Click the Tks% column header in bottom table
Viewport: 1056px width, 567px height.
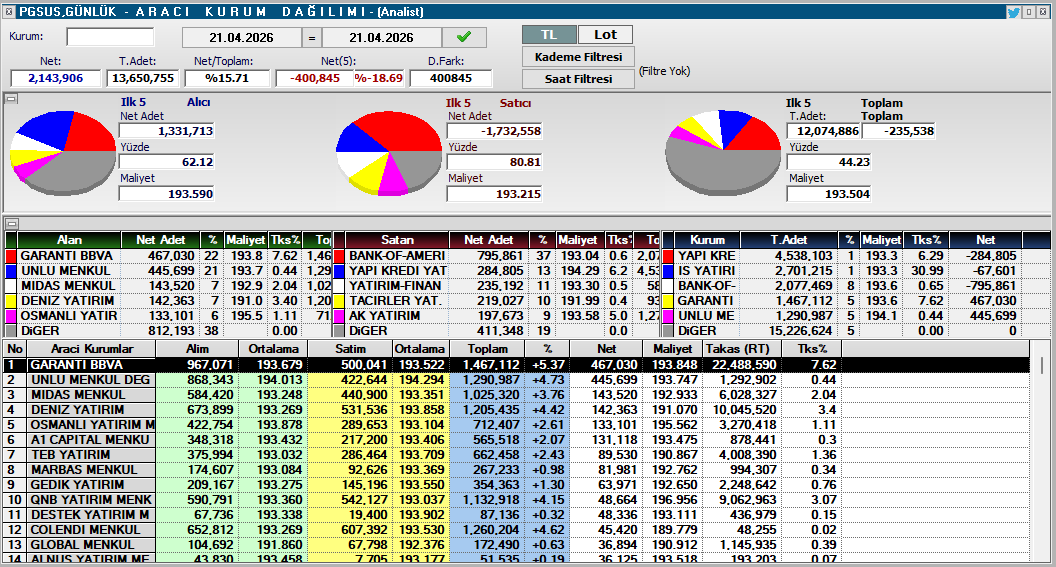[812, 349]
